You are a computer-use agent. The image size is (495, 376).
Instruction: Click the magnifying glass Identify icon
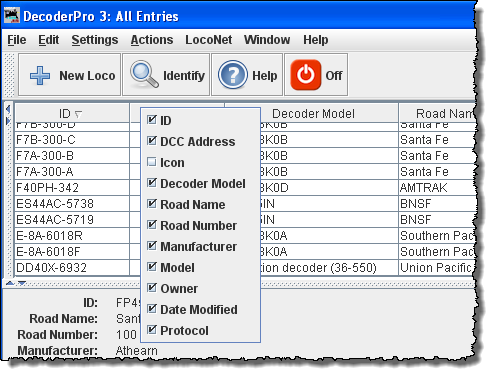144,74
